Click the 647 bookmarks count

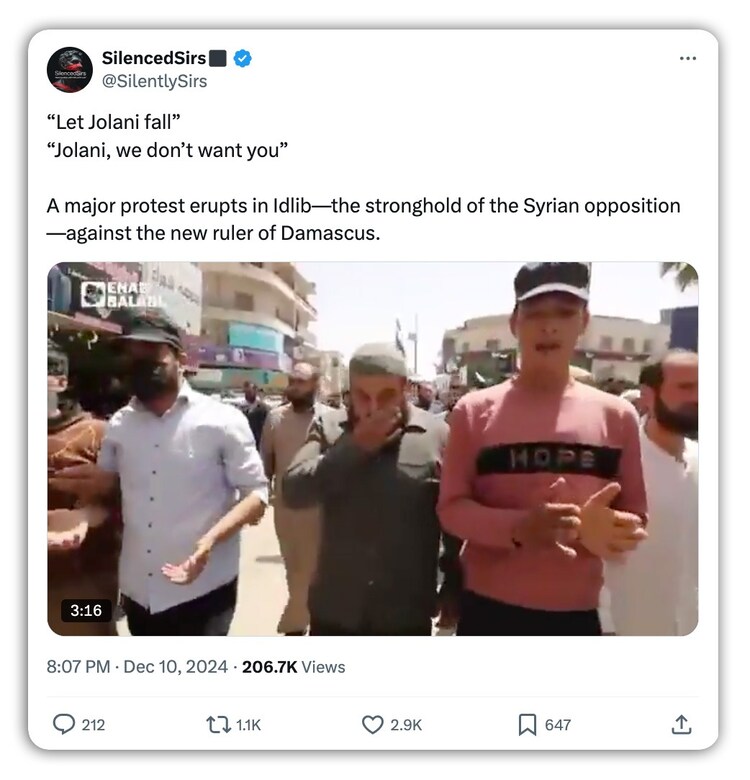(x=558, y=725)
